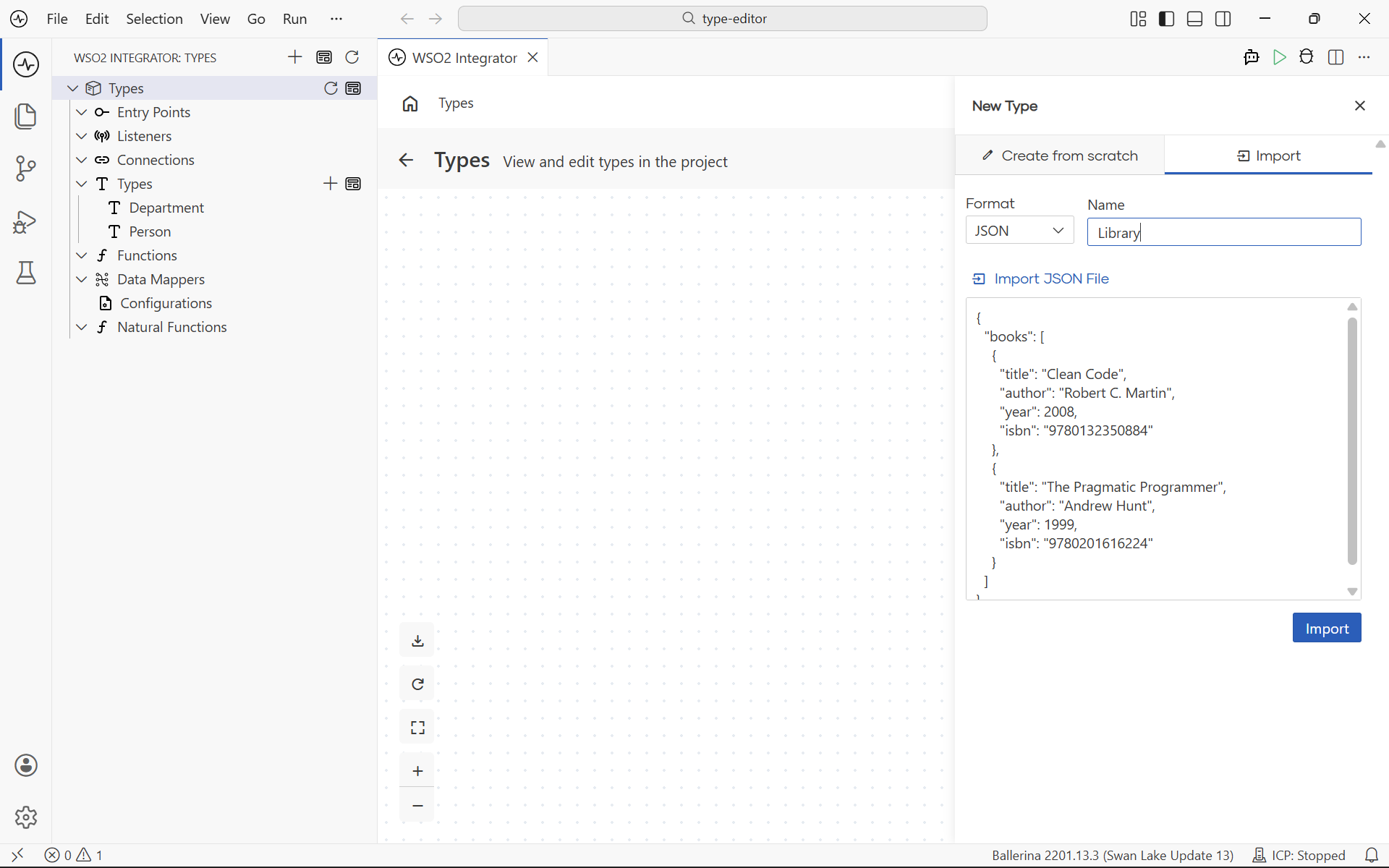Expand Entry Points node
Image resolution: width=1389 pixels, height=868 pixels.
pyautogui.click(x=82, y=112)
